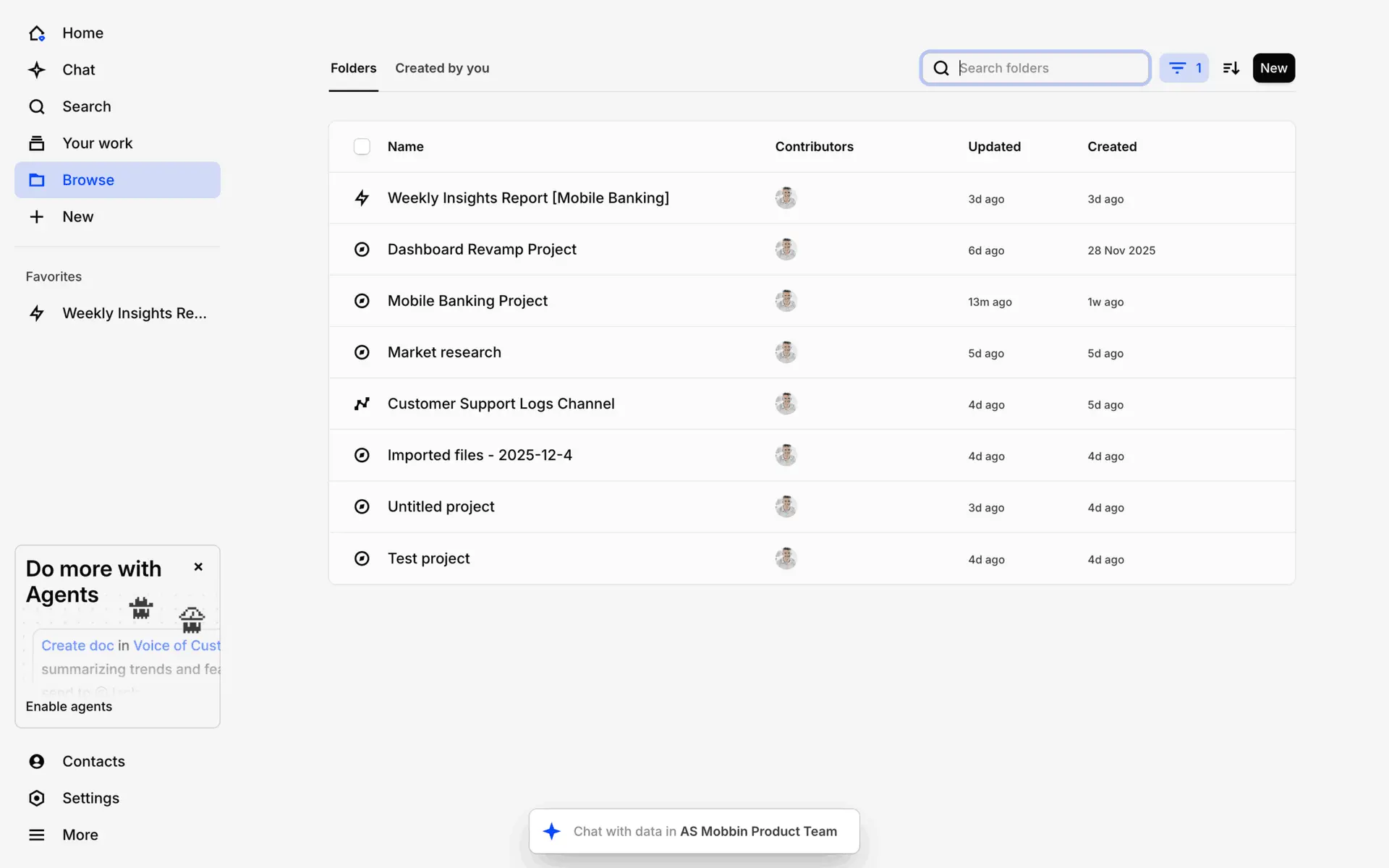Click the lightning icon of Weekly Insights Report row
Screen dimensions: 1389x868
362,198
